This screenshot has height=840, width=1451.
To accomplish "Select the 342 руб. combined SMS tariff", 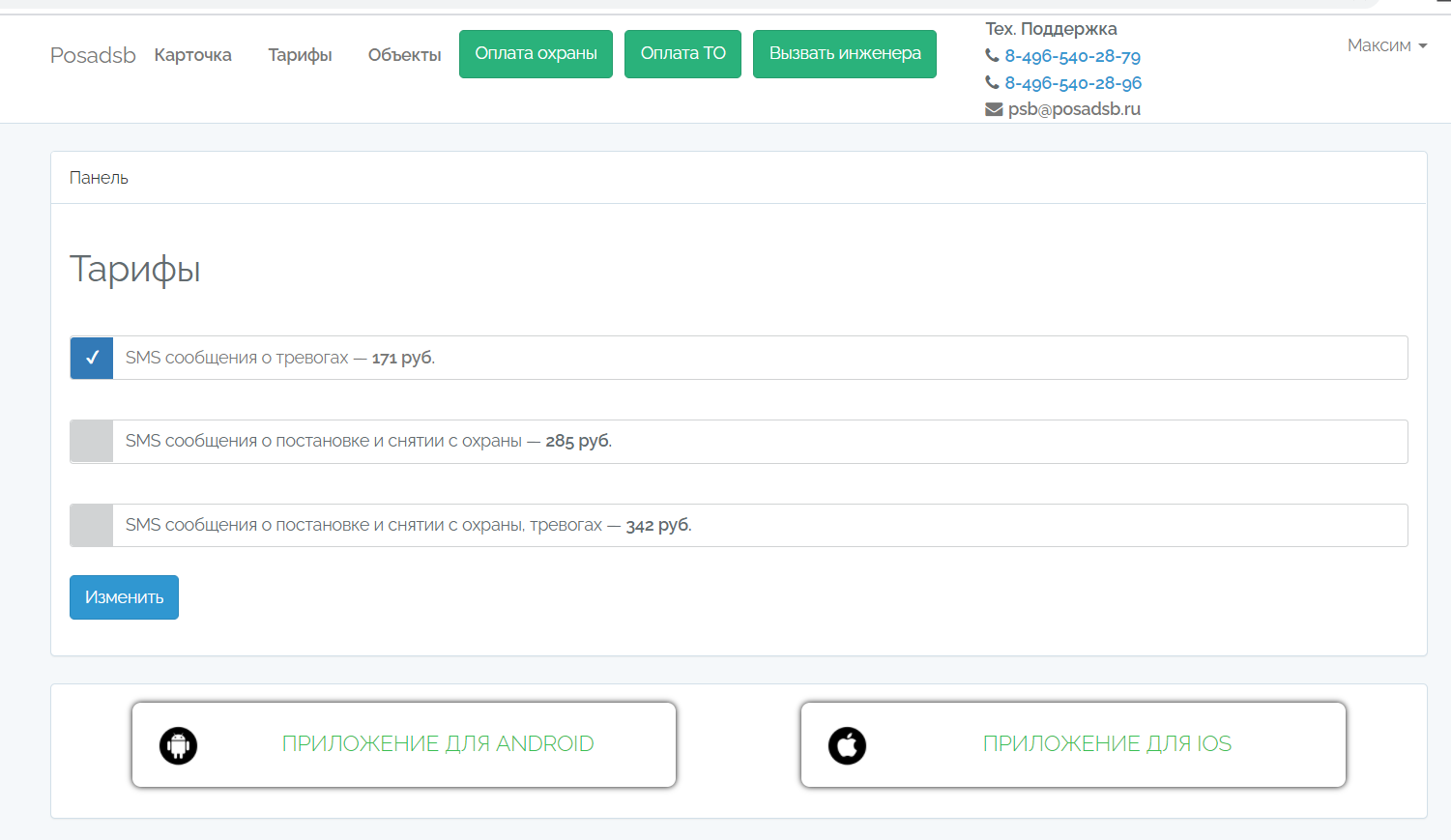I will [92, 525].
